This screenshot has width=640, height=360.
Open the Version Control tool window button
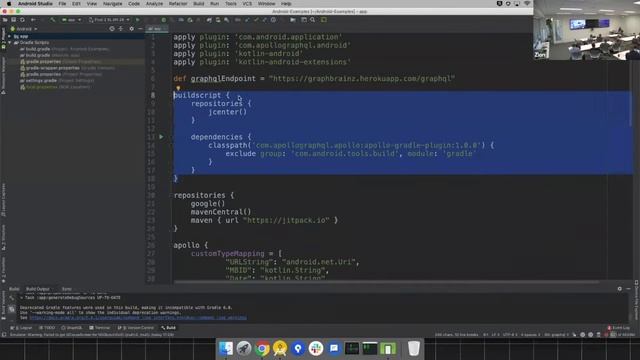click(x=136, y=328)
